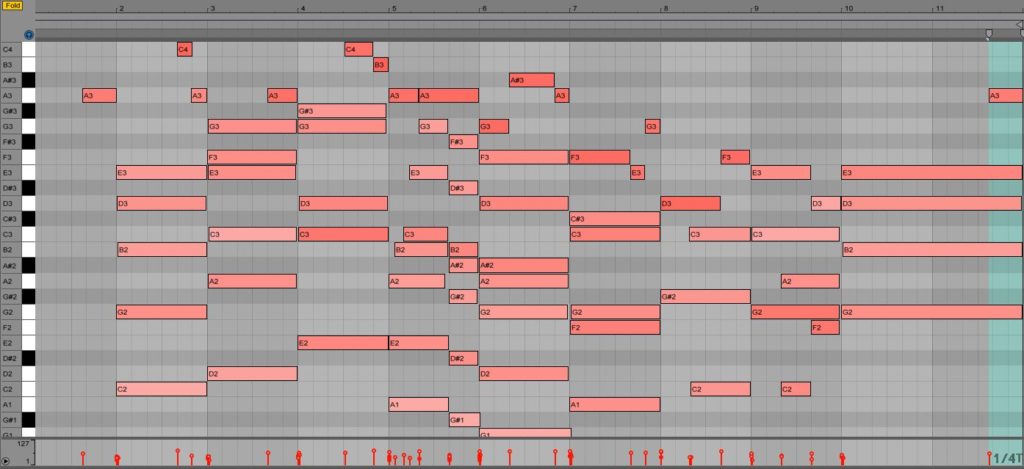This screenshot has height=469, width=1024.
Task: Select the A#3 note in the grid
Action: (531, 80)
